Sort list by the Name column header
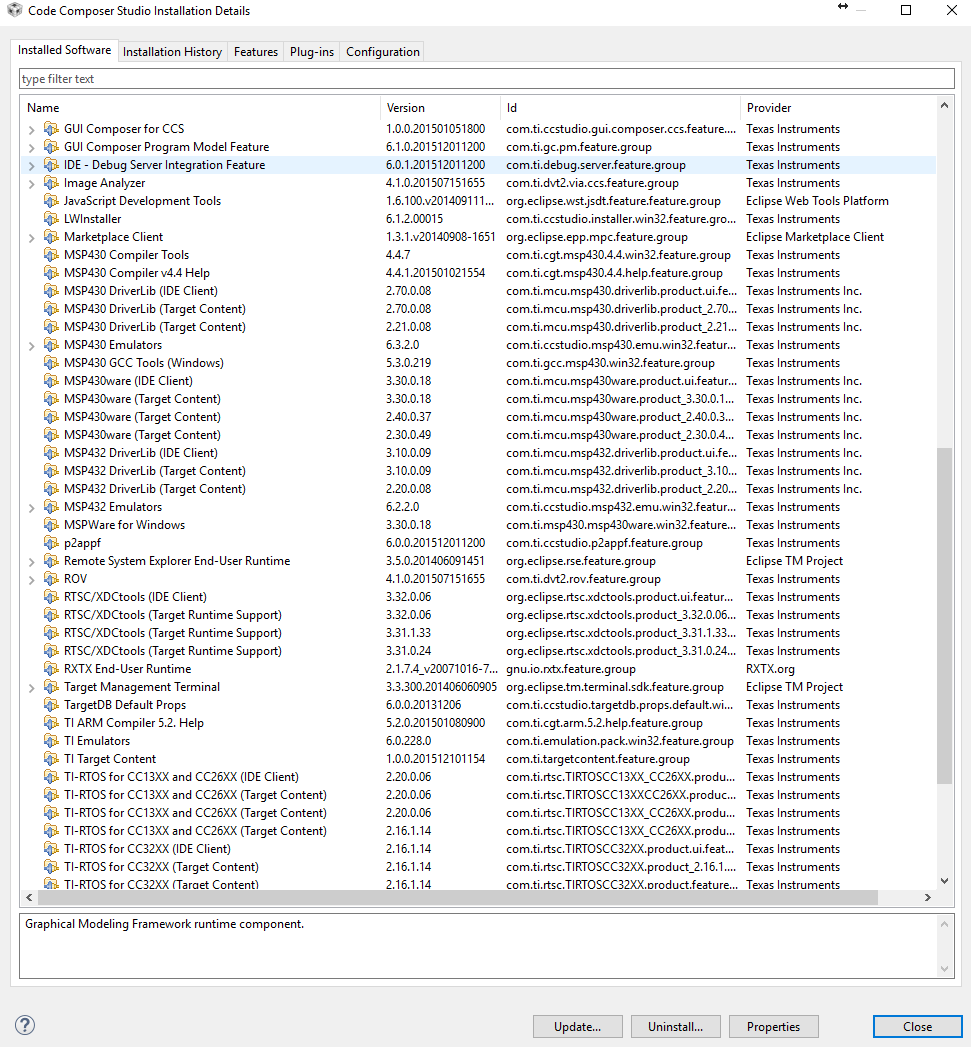 [200, 108]
